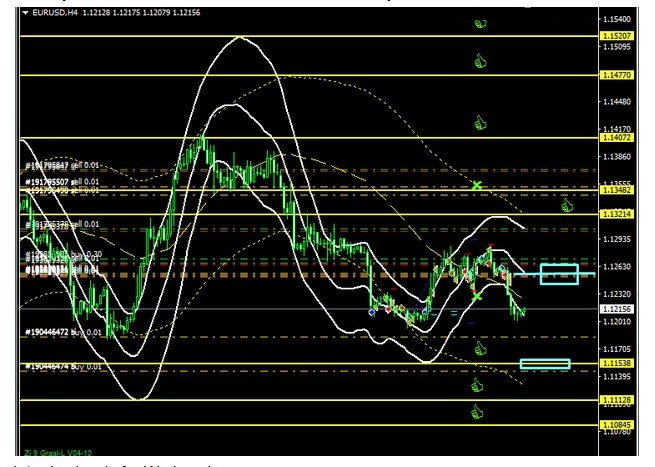Select the green X marker near the 1.12320 level
The height and width of the screenshot is (467, 655).
click(x=477, y=295)
